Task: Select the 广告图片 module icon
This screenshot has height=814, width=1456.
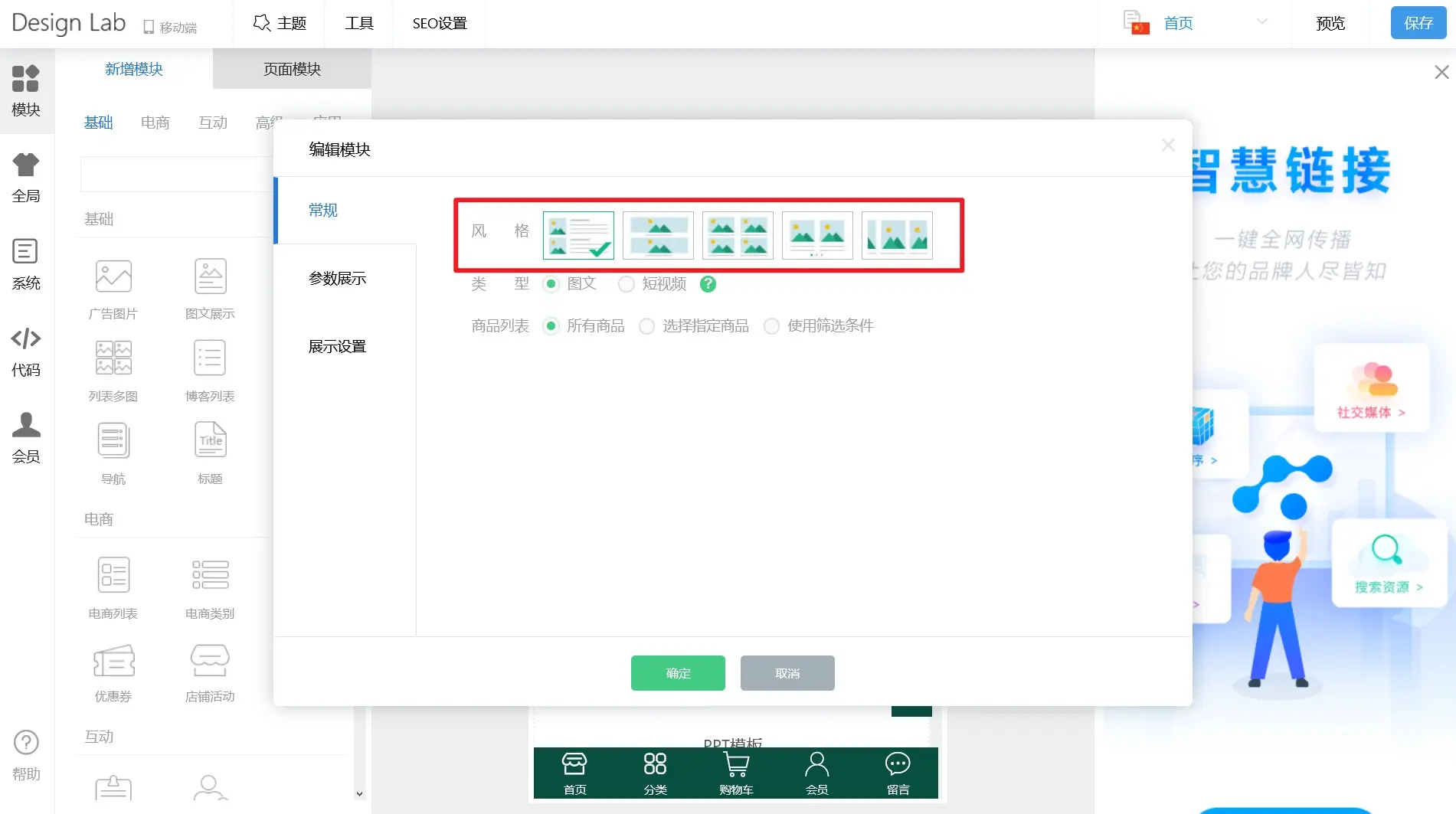Action: (113, 277)
